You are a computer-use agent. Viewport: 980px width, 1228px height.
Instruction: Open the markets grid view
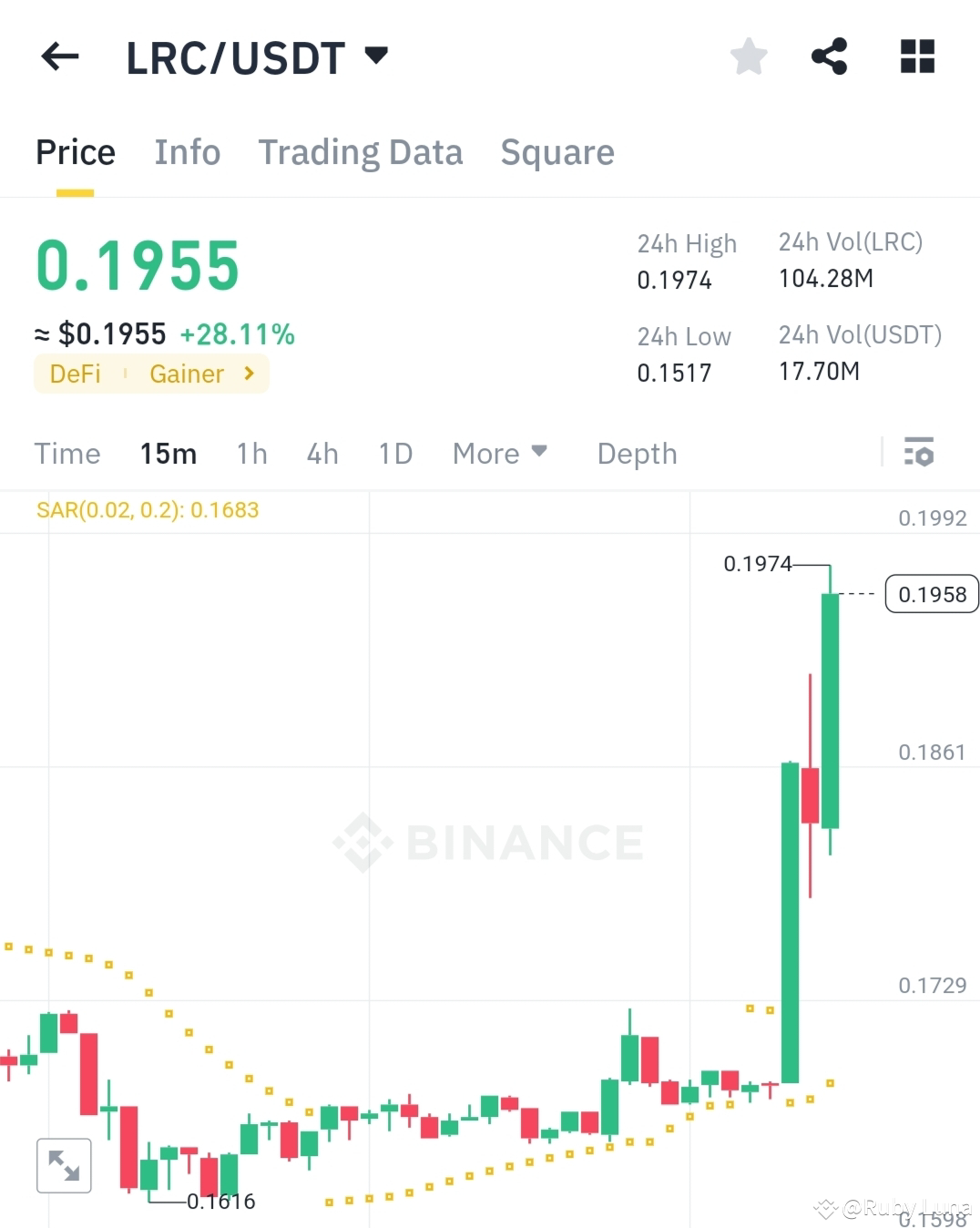915,56
